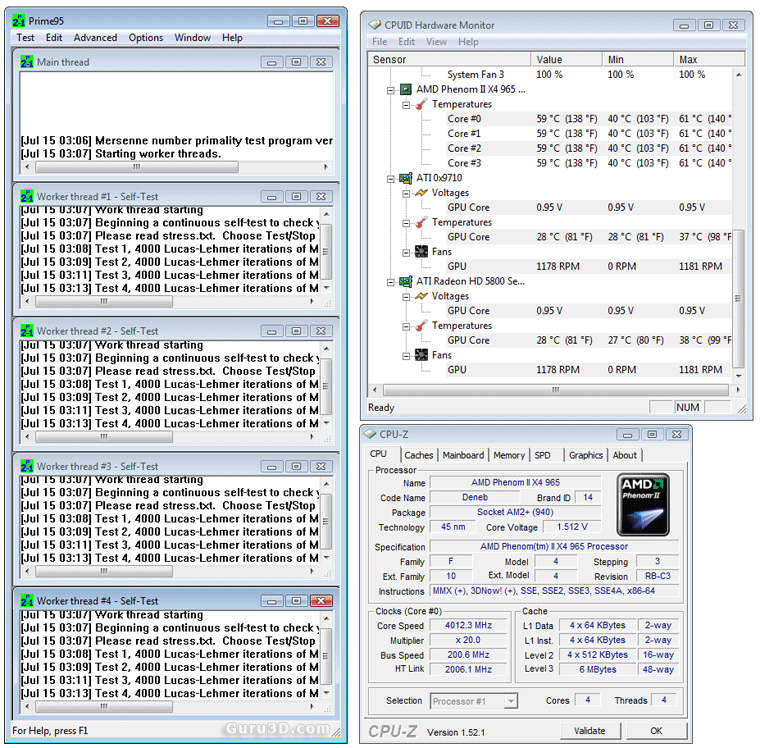Viewport: 760px width, 748px height.
Task: Click the Core Speed 4012.3 MHz value
Action: [x=469, y=626]
